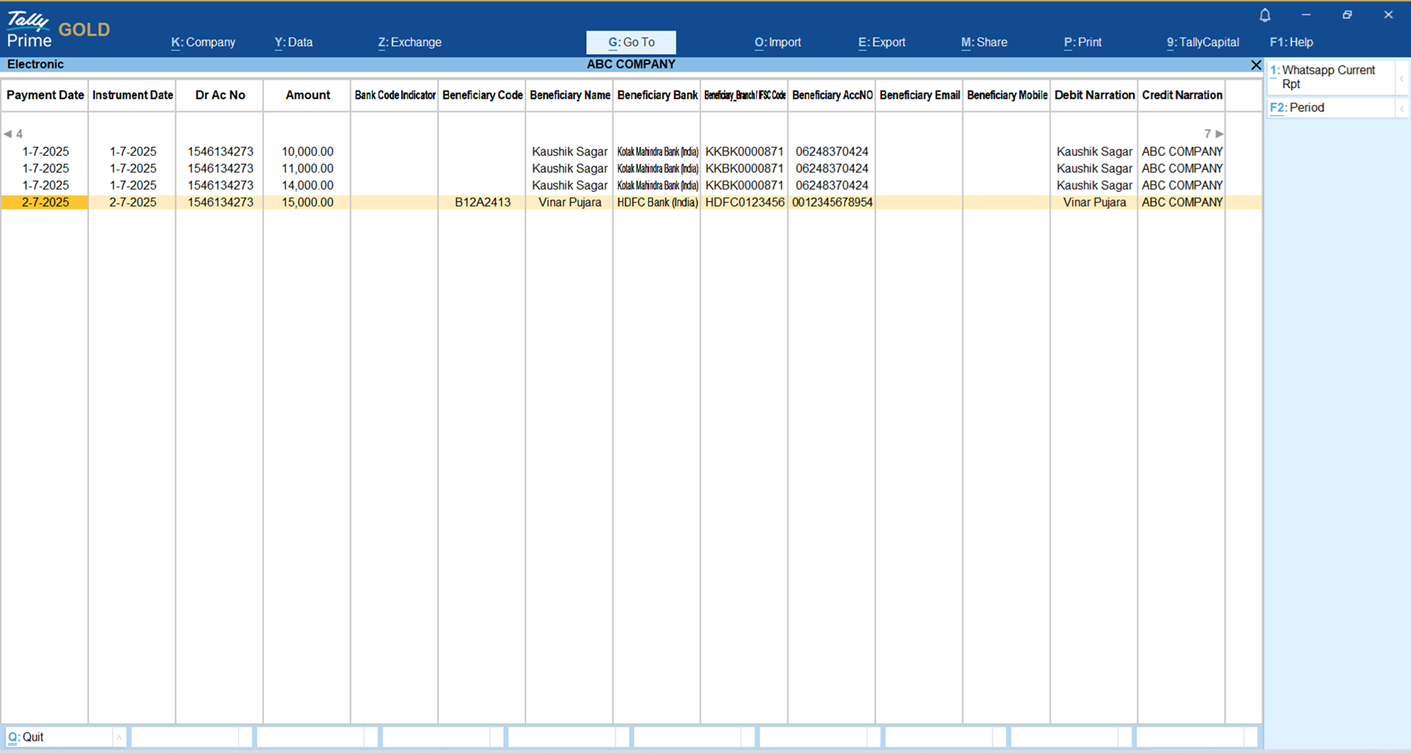The width and height of the screenshot is (1411, 753).
Task: Open the Data menu
Action: pyautogui.click(x=294, y=43)
